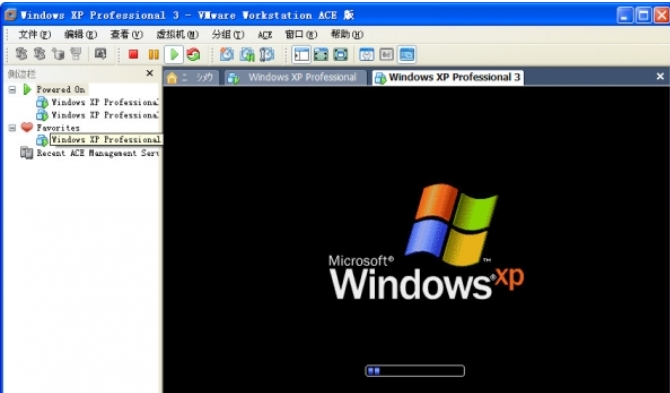Select the Powered On group label
The image size is (670, 393).
[x=61, y=89]
